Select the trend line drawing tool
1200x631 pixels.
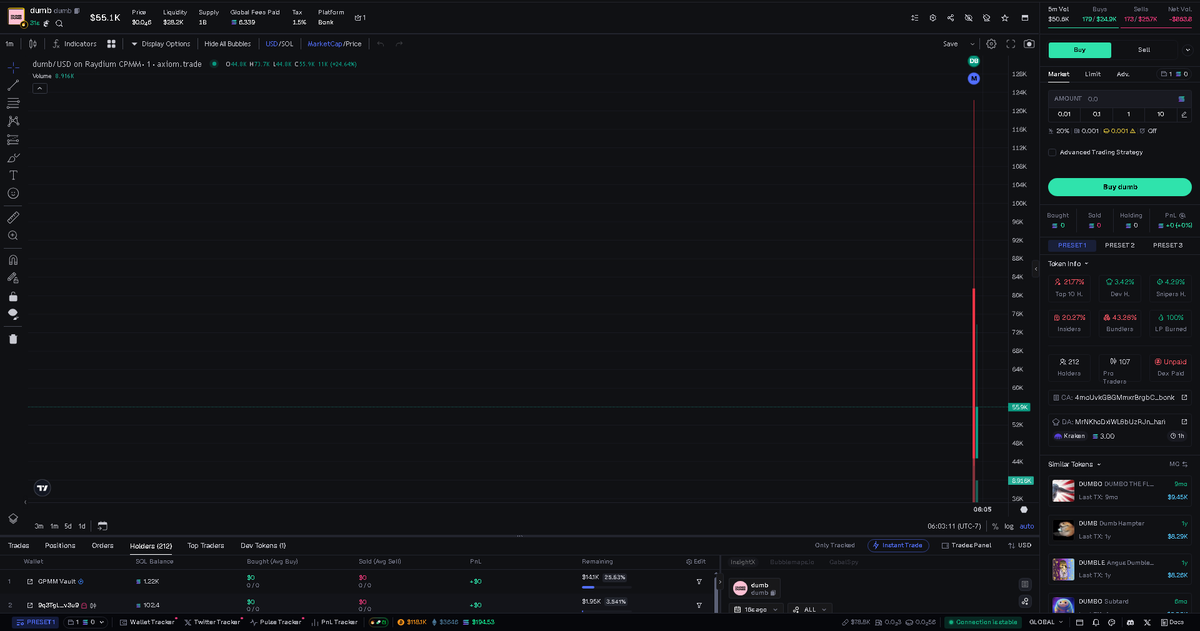13,85
